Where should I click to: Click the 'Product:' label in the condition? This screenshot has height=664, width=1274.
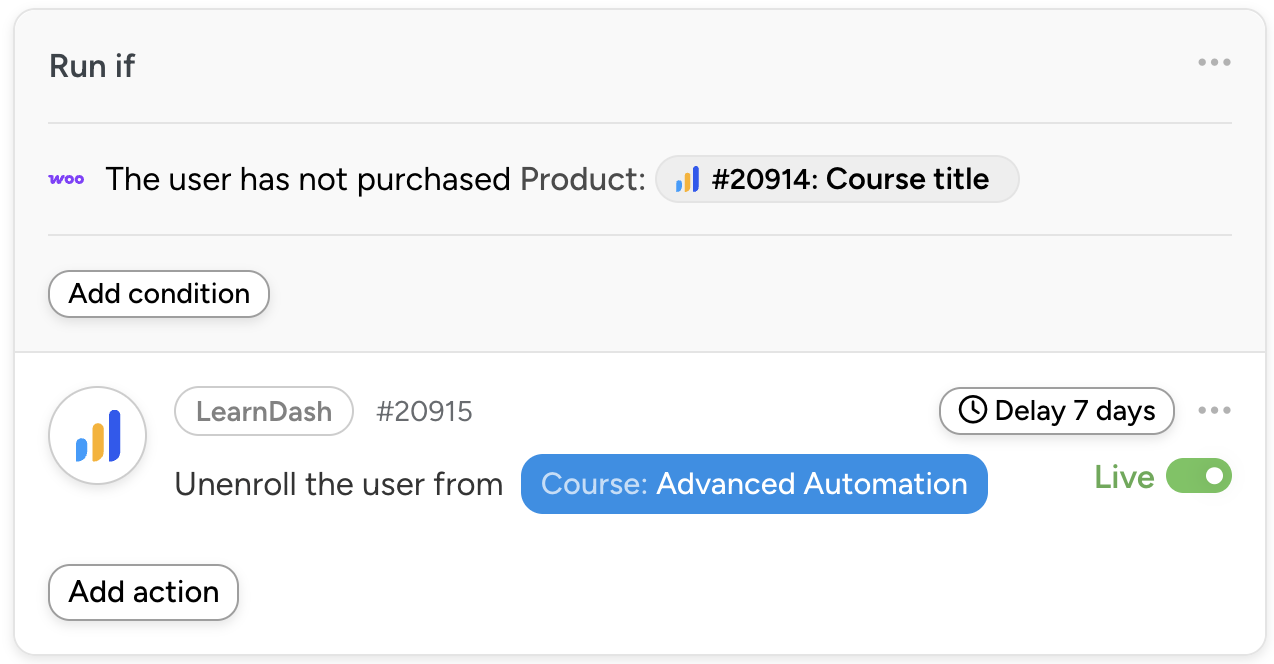[583, 180]
